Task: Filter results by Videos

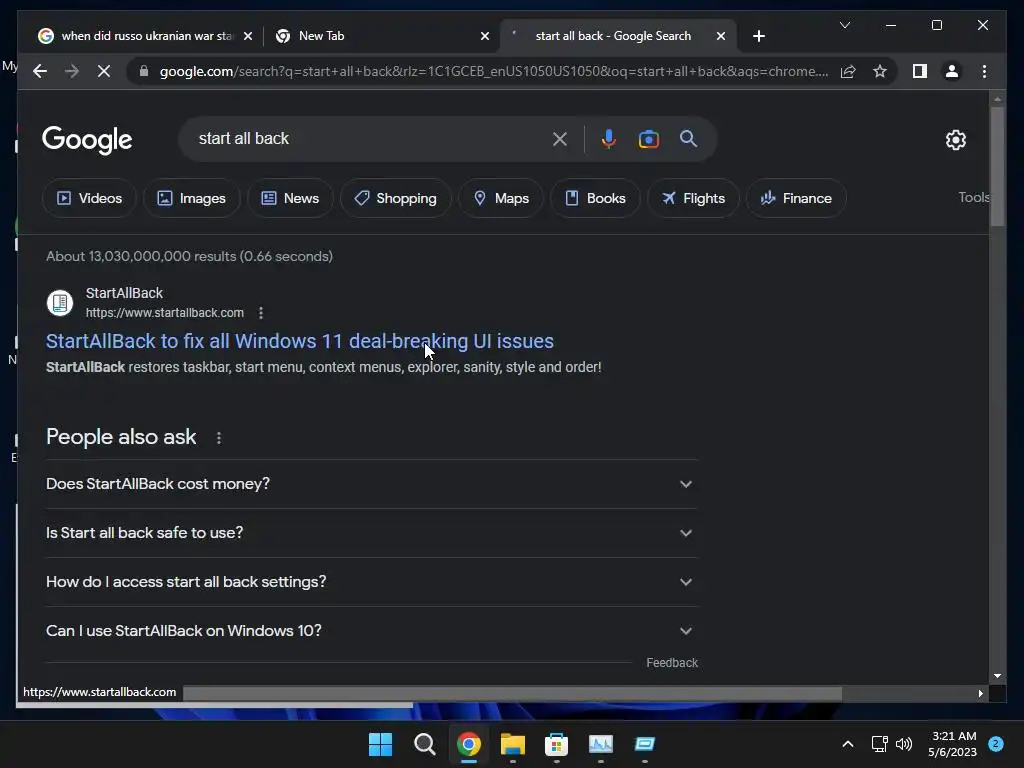Action: pyautogui.click(x=89, y=198)
